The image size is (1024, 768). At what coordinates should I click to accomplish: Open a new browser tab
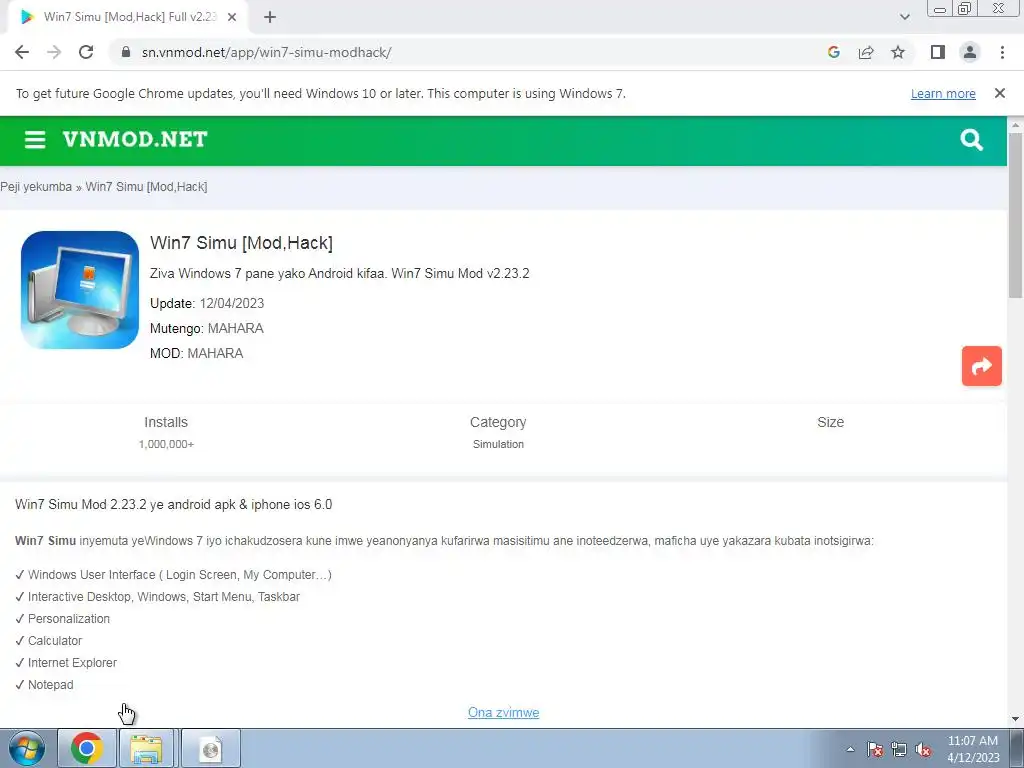tap(270, 18)
